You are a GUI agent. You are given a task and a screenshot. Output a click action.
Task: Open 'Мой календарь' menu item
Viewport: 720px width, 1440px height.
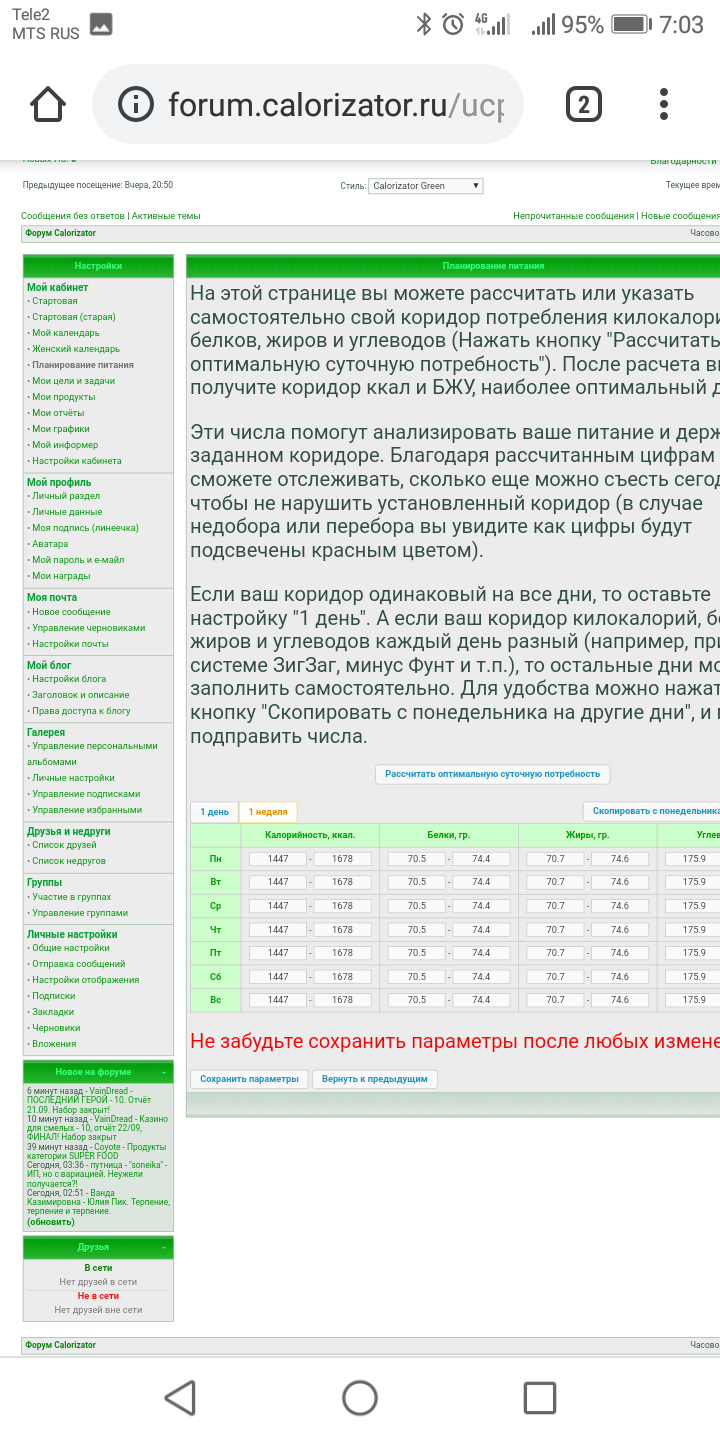coord(66,333)
